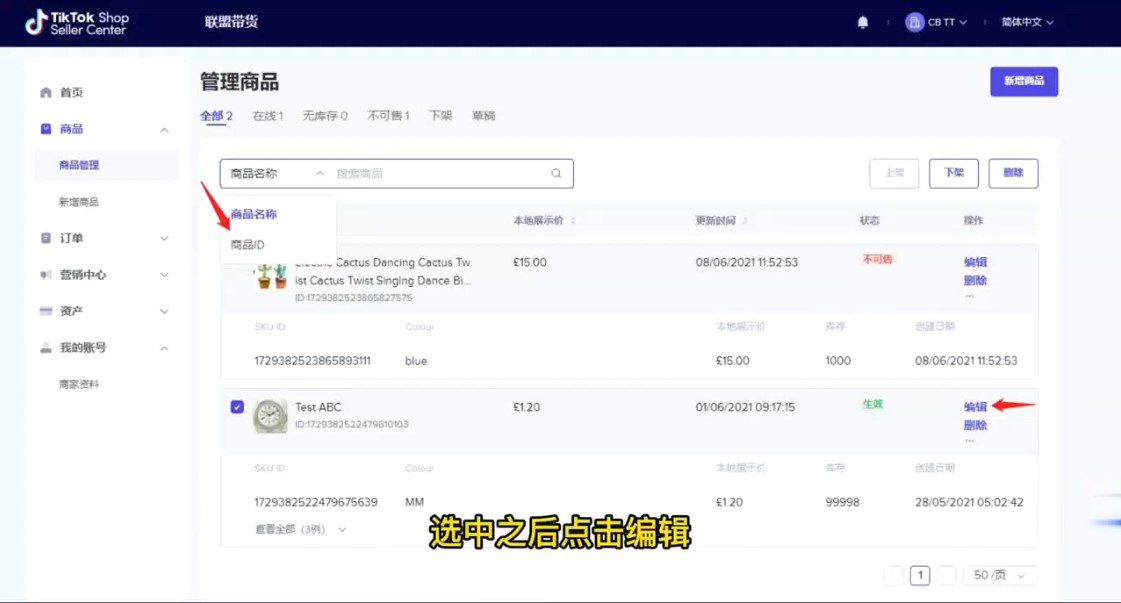The height and width of the screenshot is (603, 1121).
Task: Open the 50/页 page size dropdown
Action: tap(1000, 575)
